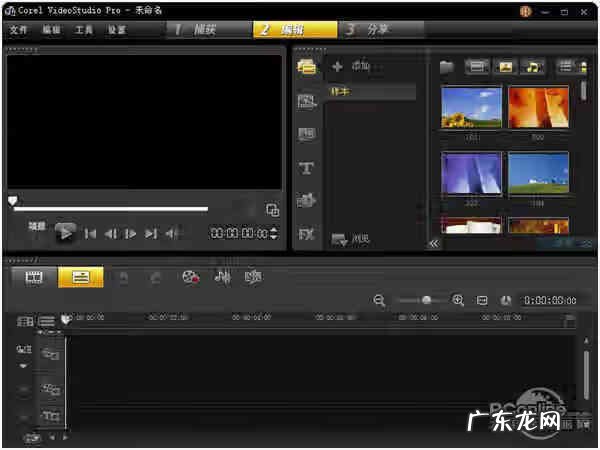Click the timeline zoom slider

427,300
